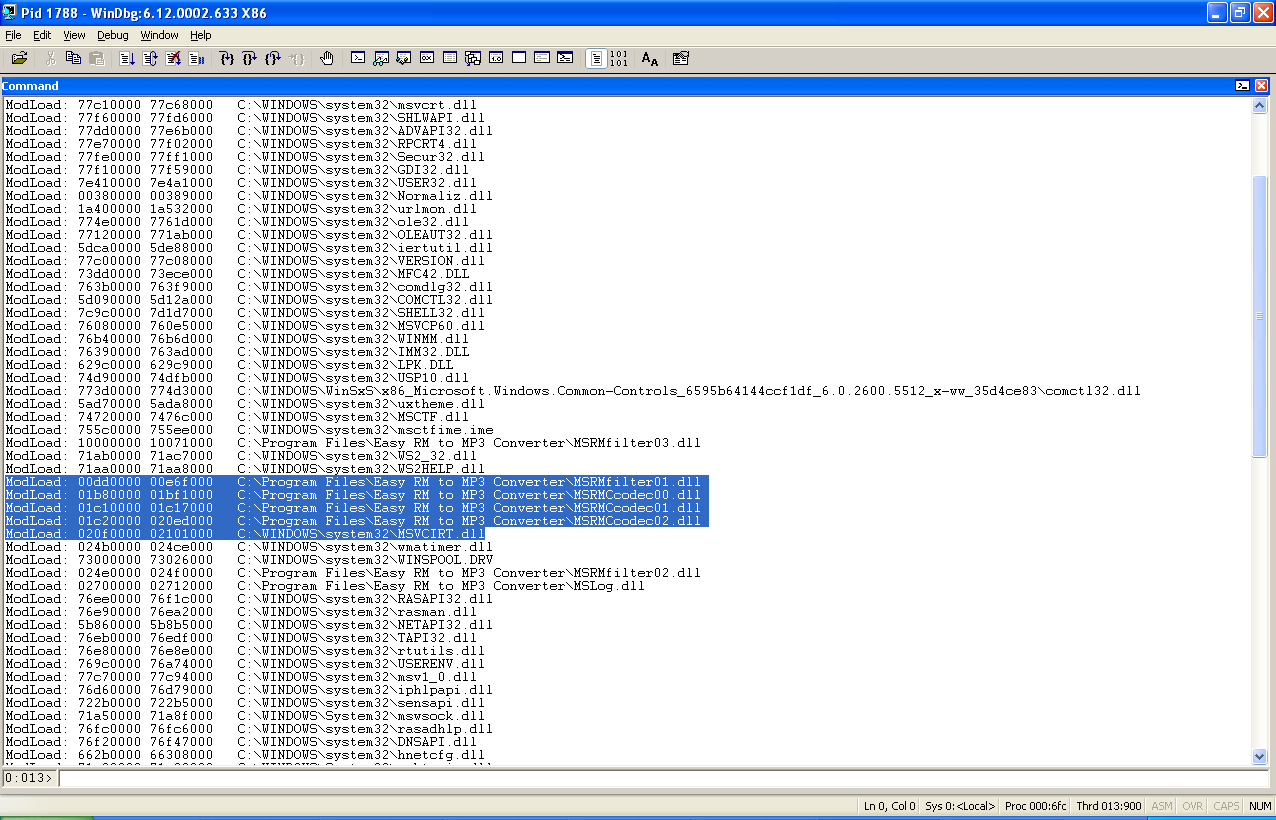Click the scrollbar up arrow

(1260, 105)
